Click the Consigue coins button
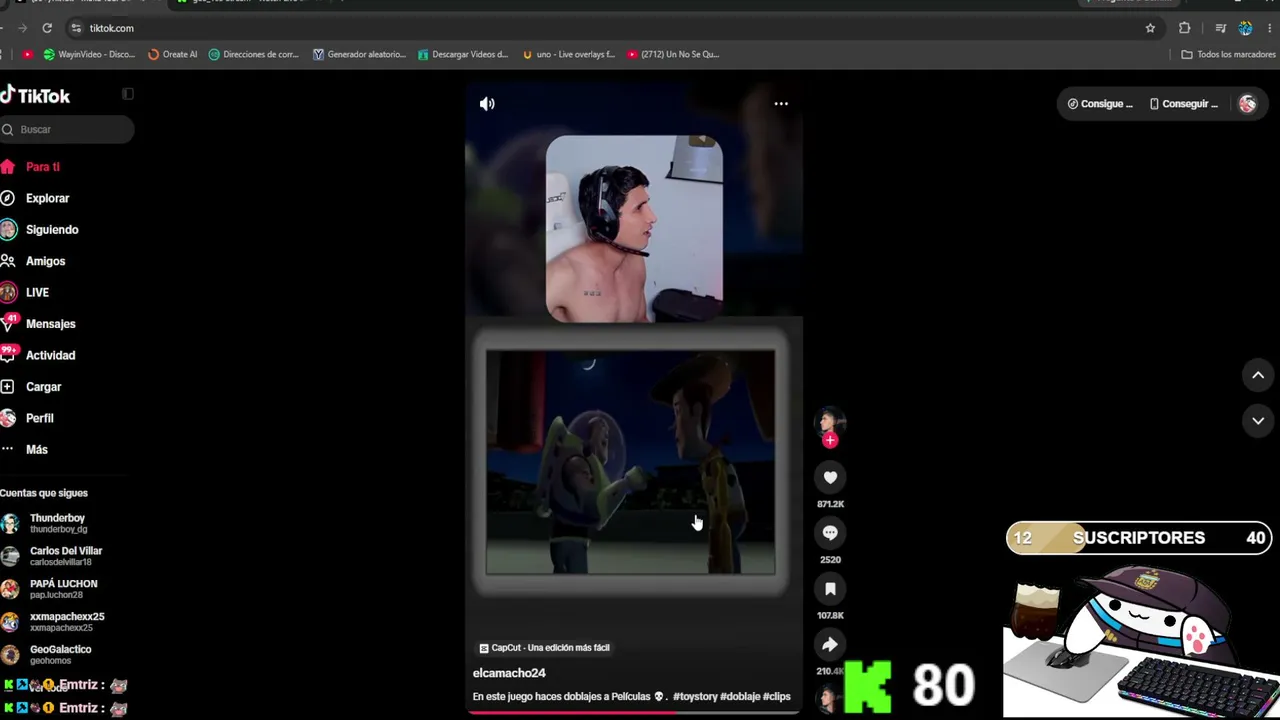This screenshot has width=1280, height=720. coord(1100,104)
